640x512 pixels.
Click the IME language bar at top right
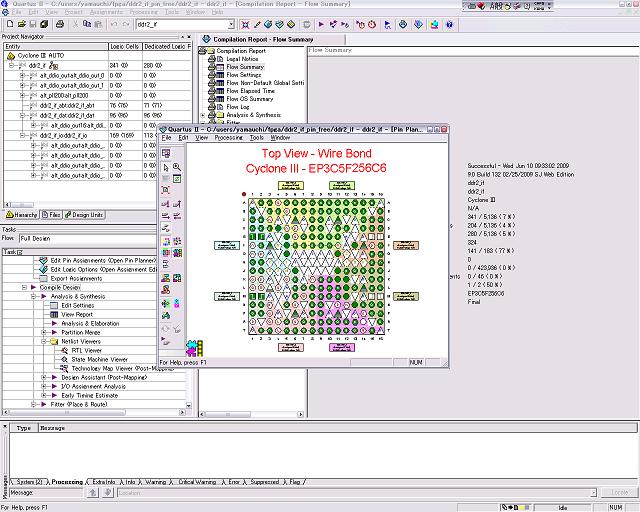pos(509,6)
